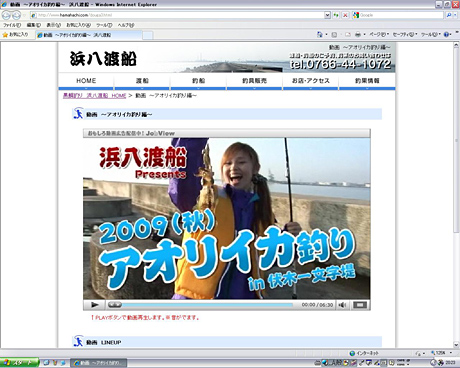Mute the video with the speaker icon

point(342,305)
